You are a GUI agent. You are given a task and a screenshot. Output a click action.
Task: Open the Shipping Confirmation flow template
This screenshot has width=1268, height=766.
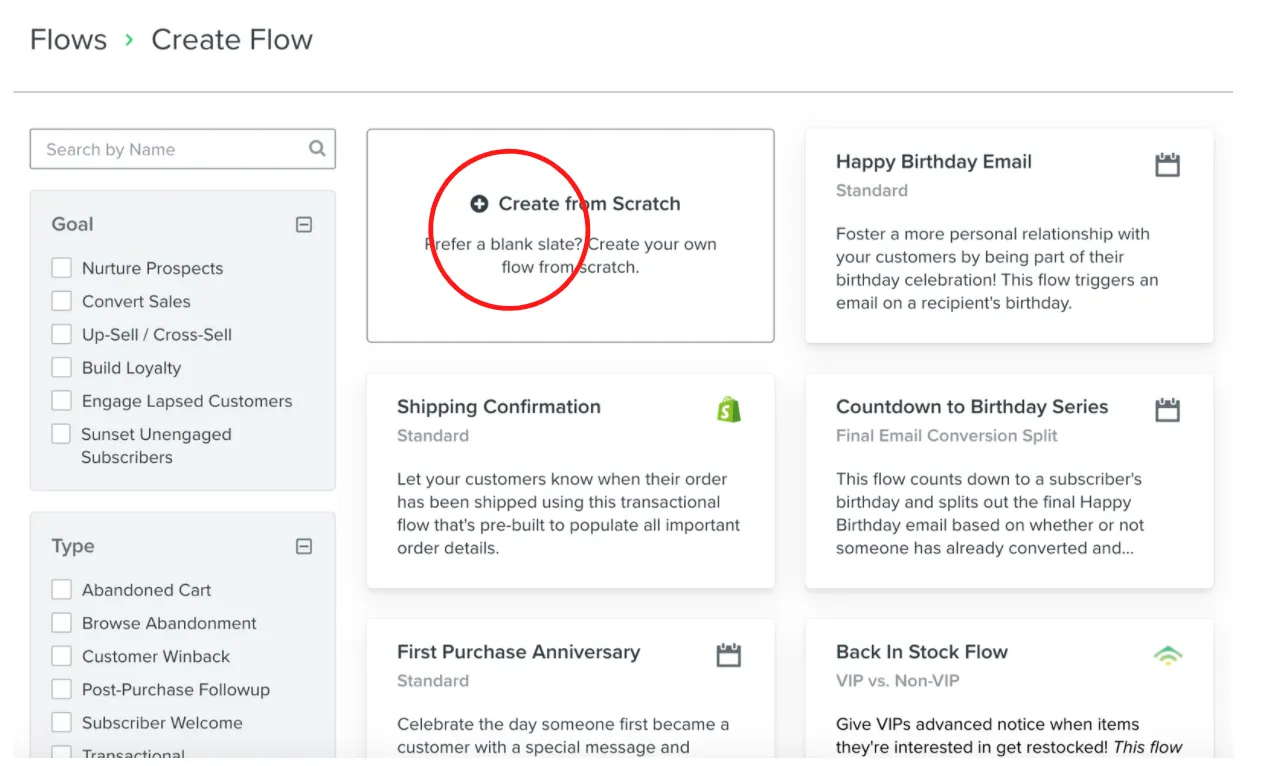pos(498,407)
